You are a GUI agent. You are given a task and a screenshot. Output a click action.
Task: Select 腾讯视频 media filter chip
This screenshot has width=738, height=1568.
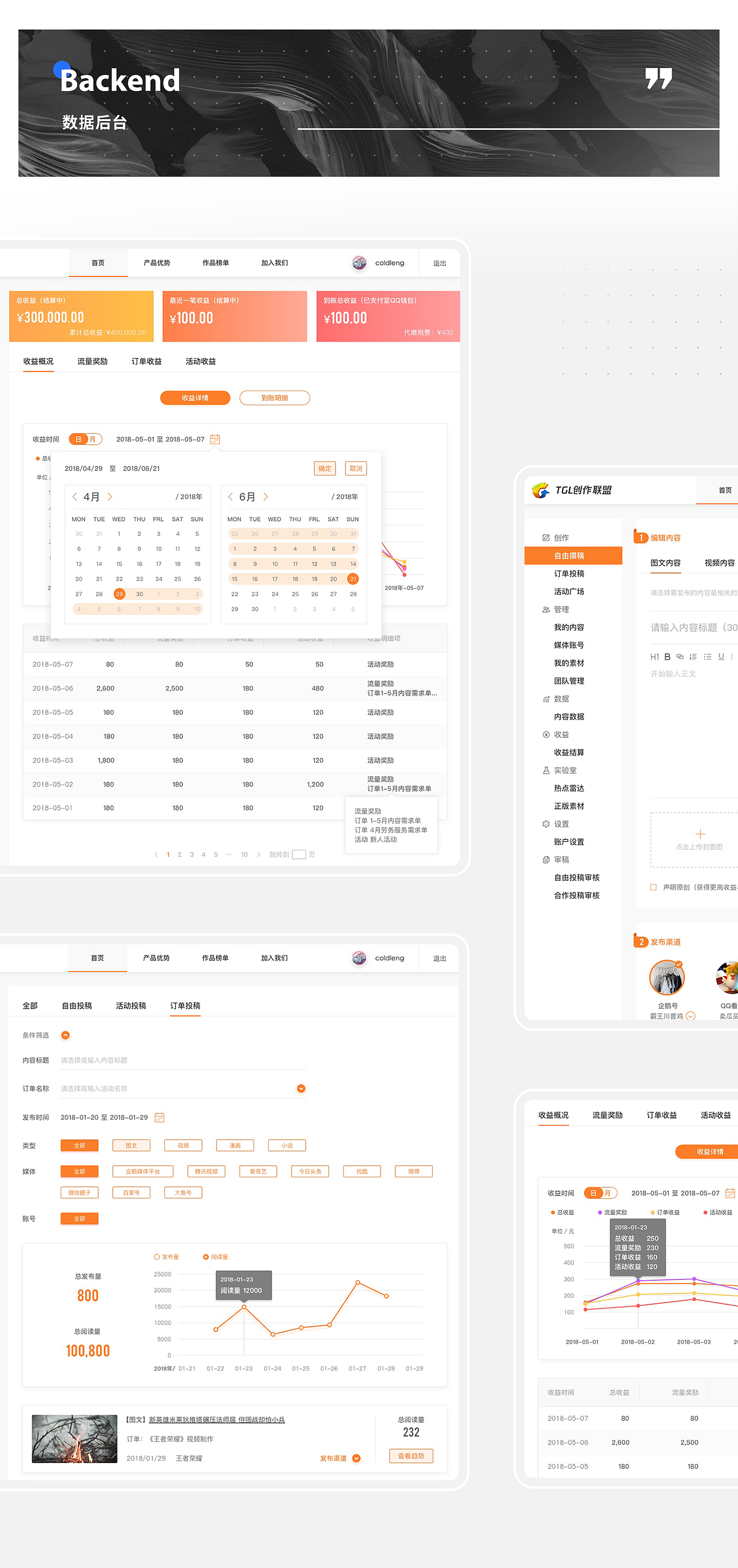(x=206, y=1171)
